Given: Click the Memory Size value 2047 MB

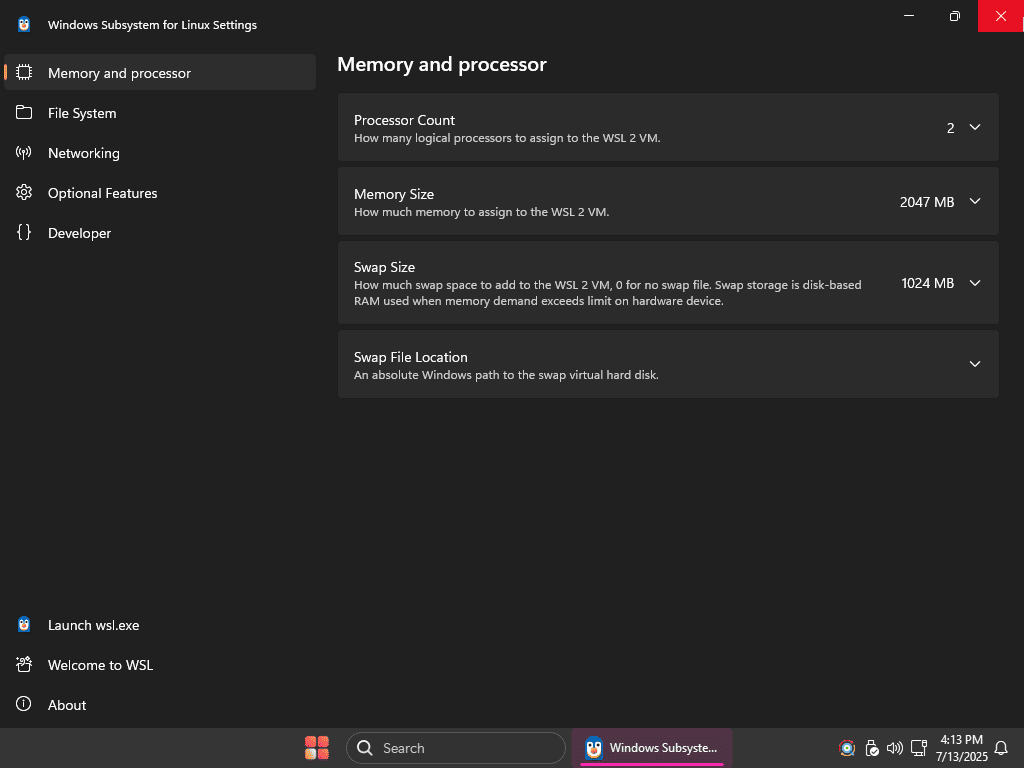Looking at the screenshot, I should (927, 202).
